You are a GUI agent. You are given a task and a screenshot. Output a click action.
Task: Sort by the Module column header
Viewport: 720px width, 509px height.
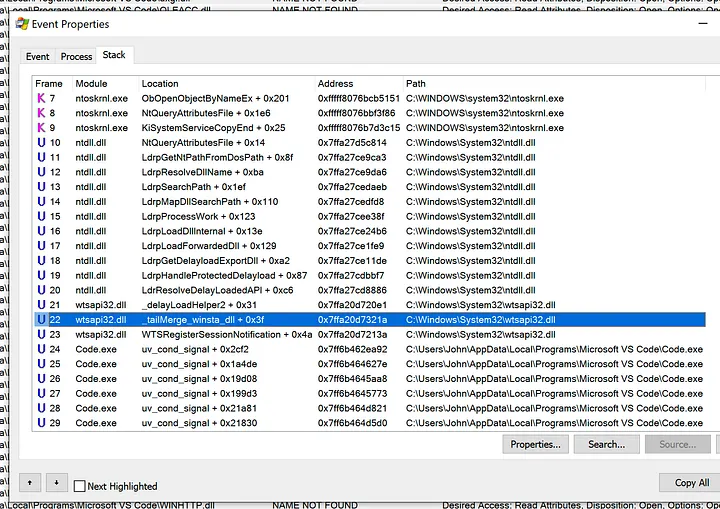(91, 84)
